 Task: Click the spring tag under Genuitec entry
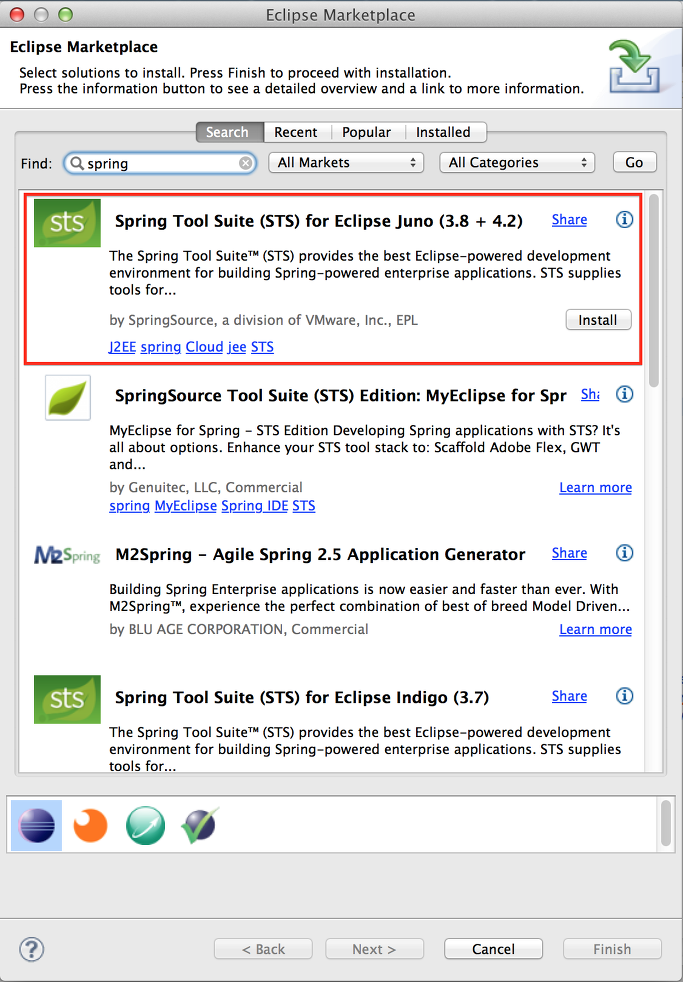[130, 506]
